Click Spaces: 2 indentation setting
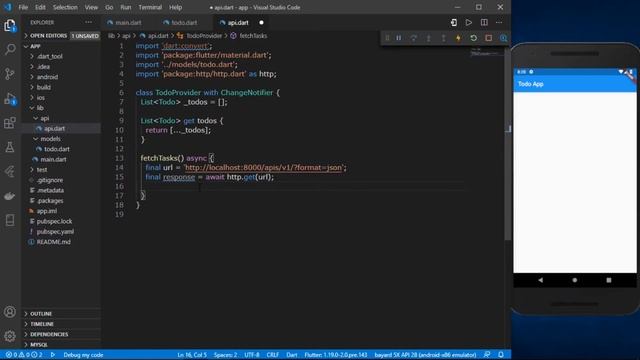This screenshot has height=360, width=640. coord(226,355)
